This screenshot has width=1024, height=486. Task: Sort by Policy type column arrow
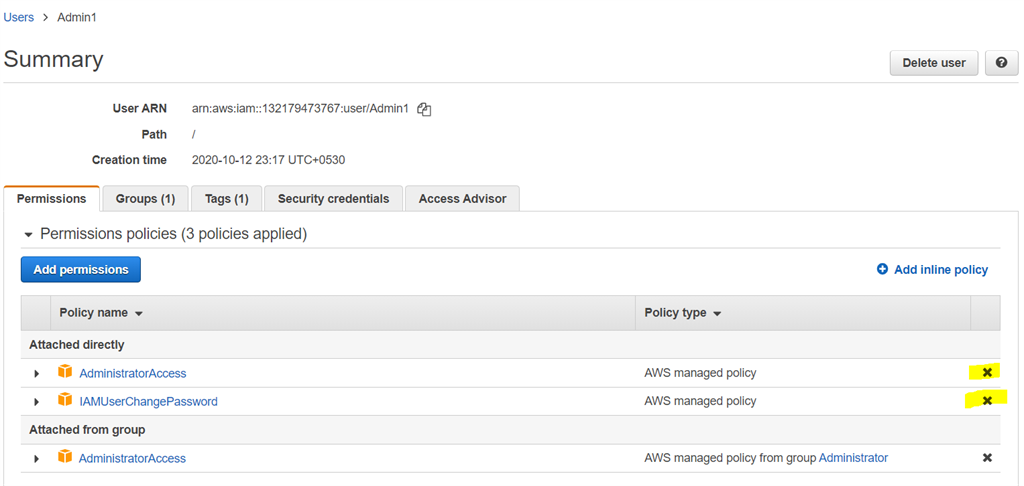tap(716, 314)
